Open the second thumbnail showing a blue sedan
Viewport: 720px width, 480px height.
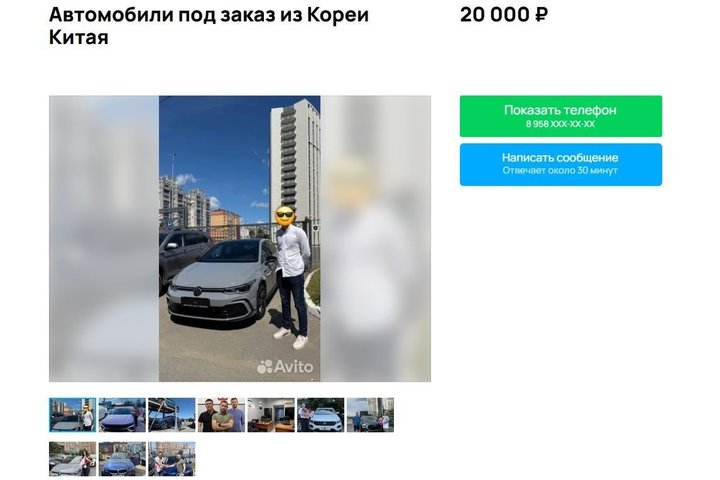pos(122,415)
